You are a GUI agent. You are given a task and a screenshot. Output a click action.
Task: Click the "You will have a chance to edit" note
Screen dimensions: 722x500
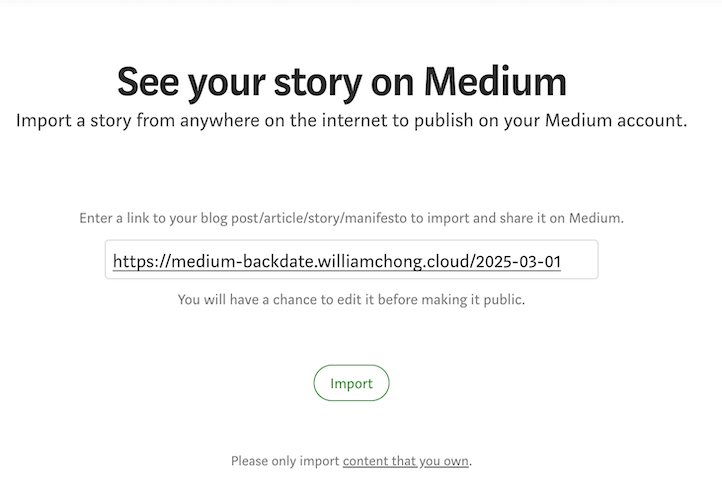[x=351, y=299]
